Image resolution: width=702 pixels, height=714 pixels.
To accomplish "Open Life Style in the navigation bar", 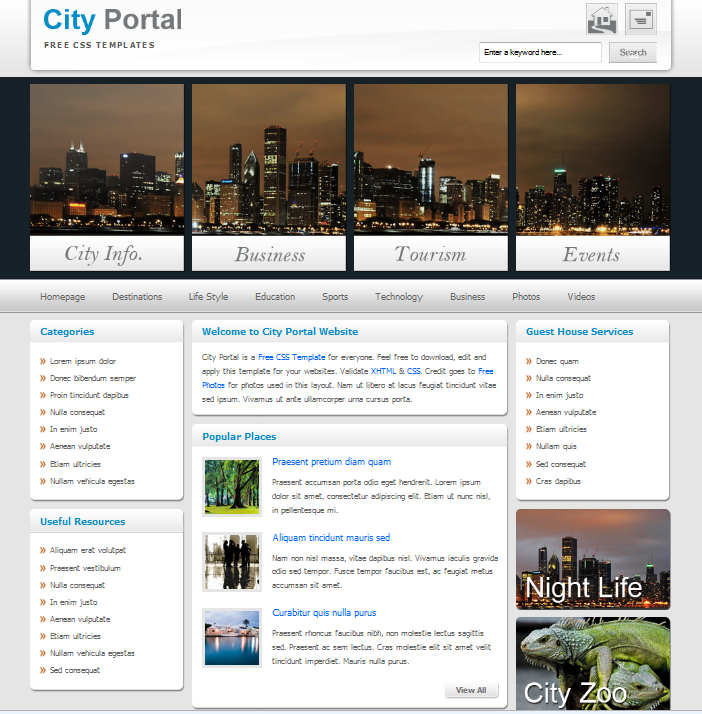I will point(208,297).
